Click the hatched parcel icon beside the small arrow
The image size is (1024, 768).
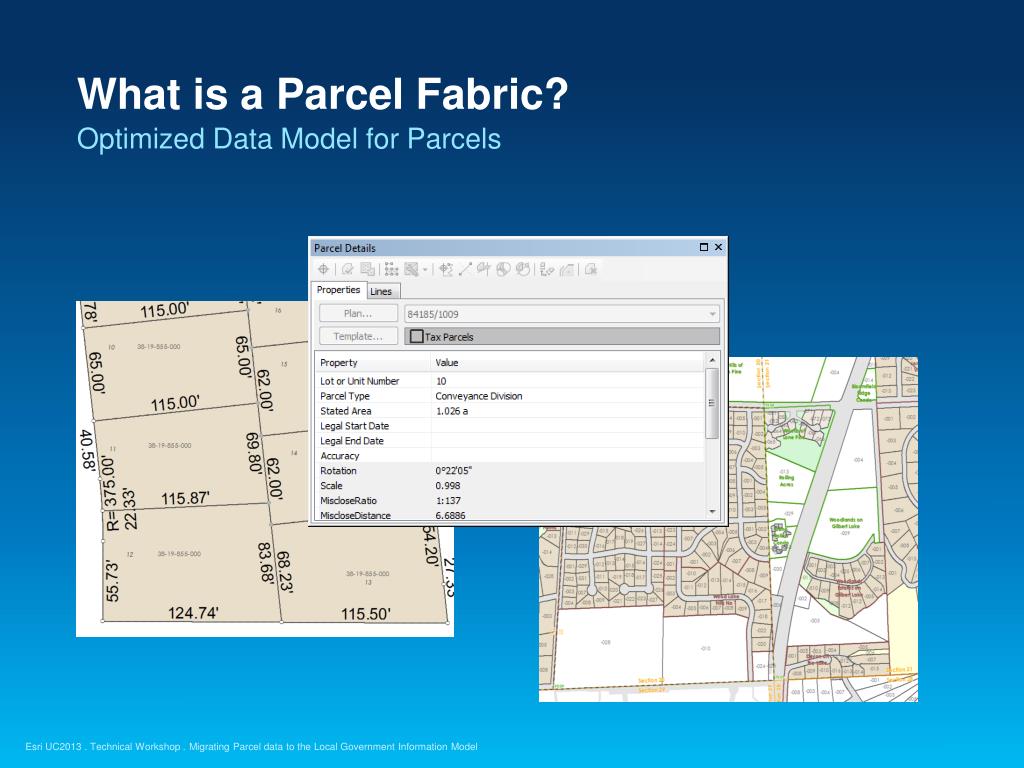(411, 269)
